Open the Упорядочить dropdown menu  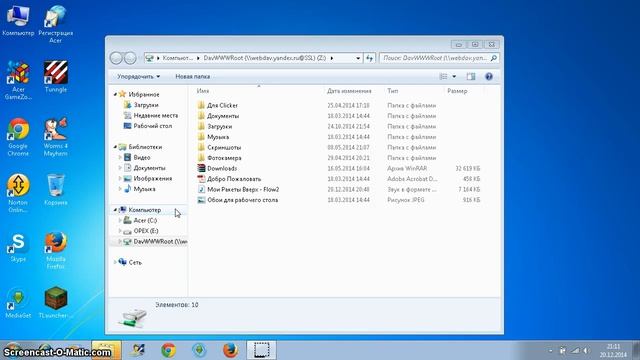coord(138,76)
